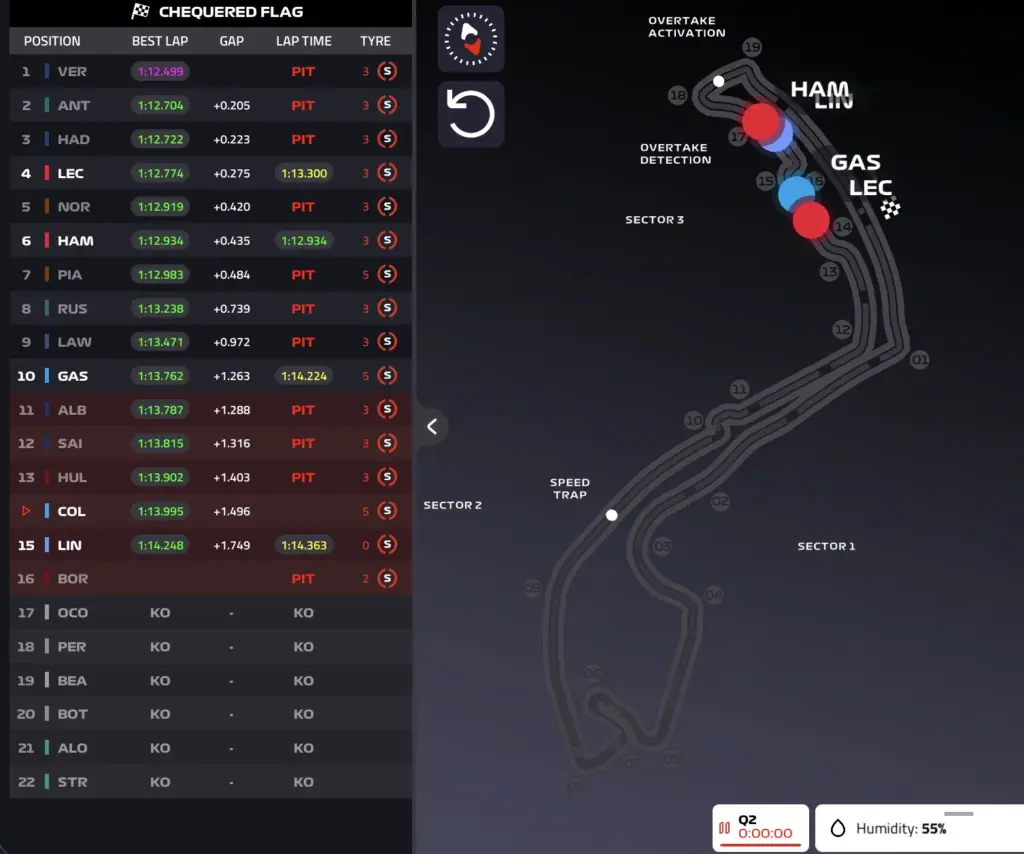Click BOR's PIT status
The width and height of the screenshot is (1024, 854).
pyautogui.click(x=303, y=578)
